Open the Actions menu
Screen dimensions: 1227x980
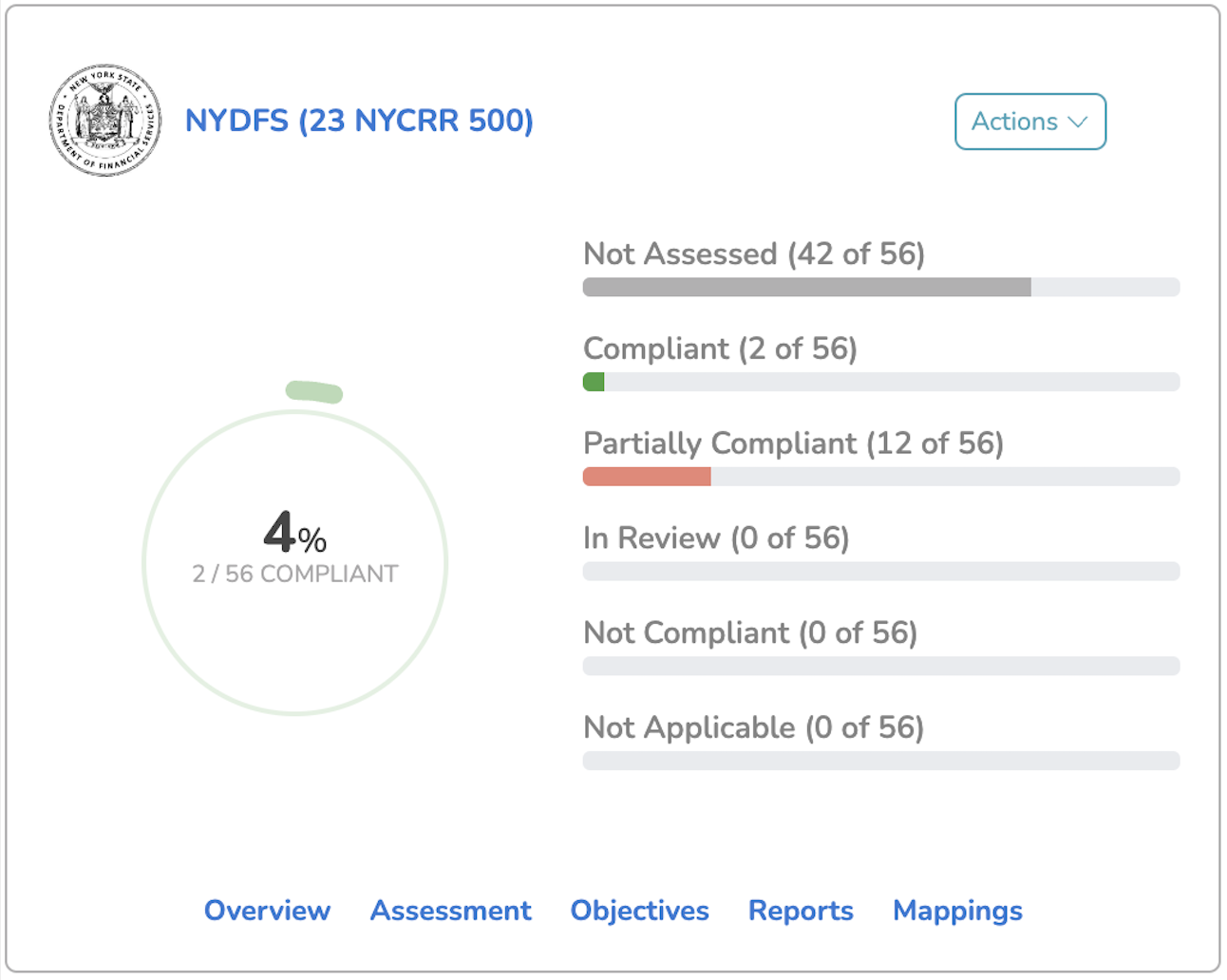point(1029,122)
